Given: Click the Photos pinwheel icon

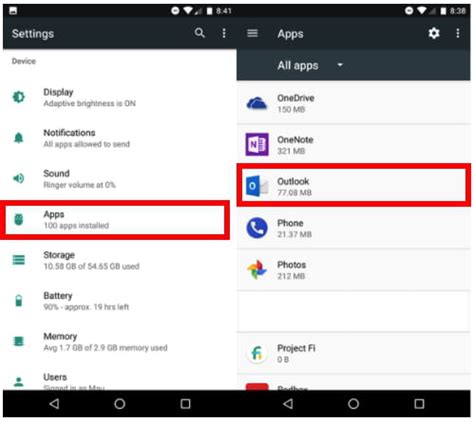Looking at the screenshot, I should [x=257, y=269].
